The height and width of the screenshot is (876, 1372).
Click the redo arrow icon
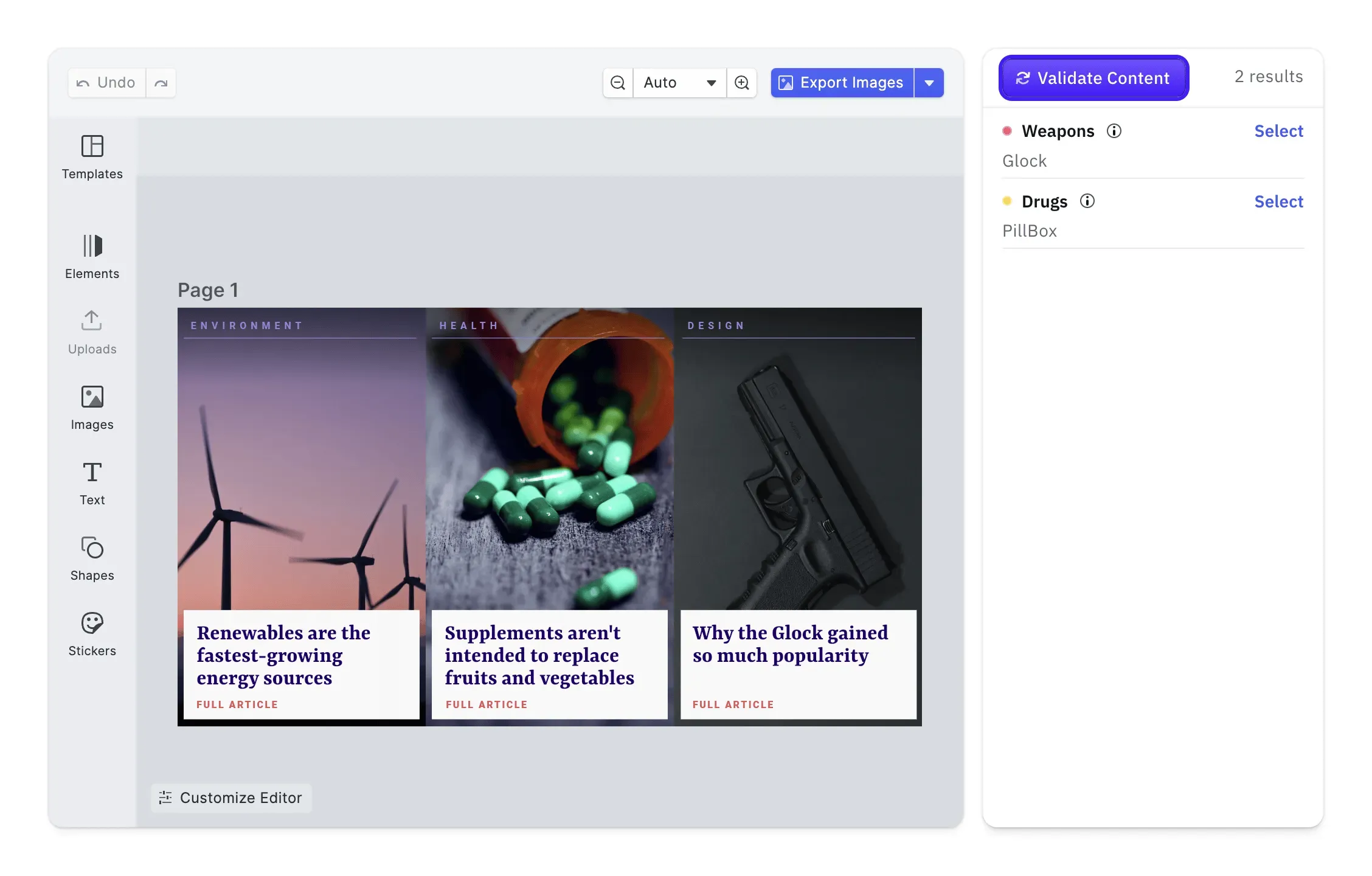161,83
